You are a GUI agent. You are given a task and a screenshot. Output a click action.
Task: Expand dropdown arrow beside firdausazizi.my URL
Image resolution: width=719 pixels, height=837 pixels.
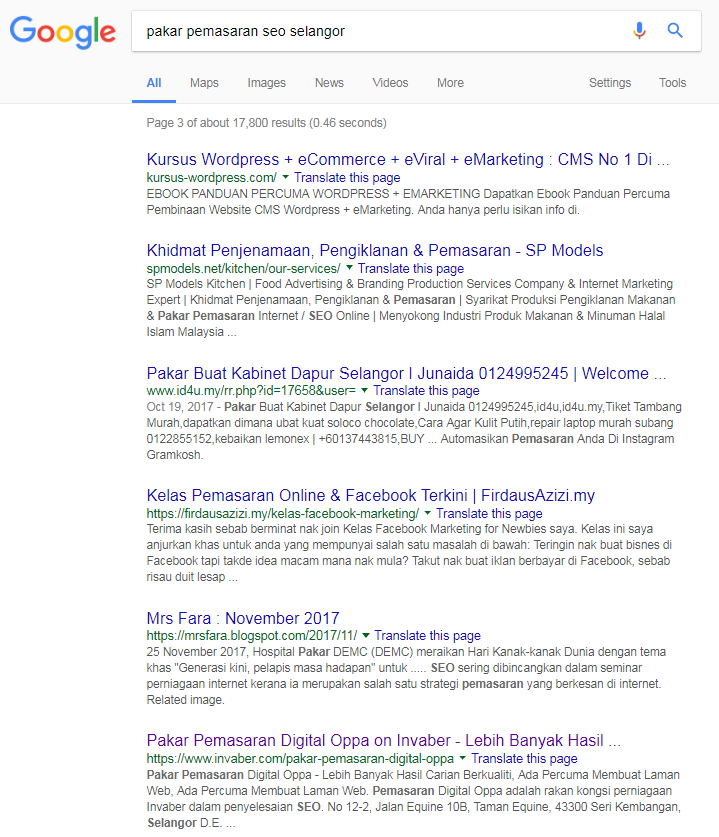pyautogui.click(x=428, y=512)
